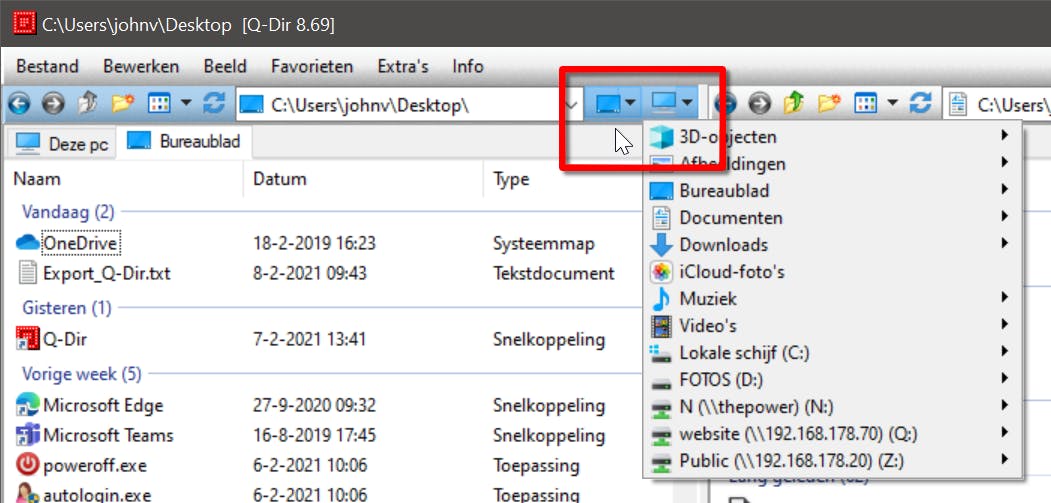Open the Favorieten menu
The width and height of the screenshot is (1051, 503).
312,66
